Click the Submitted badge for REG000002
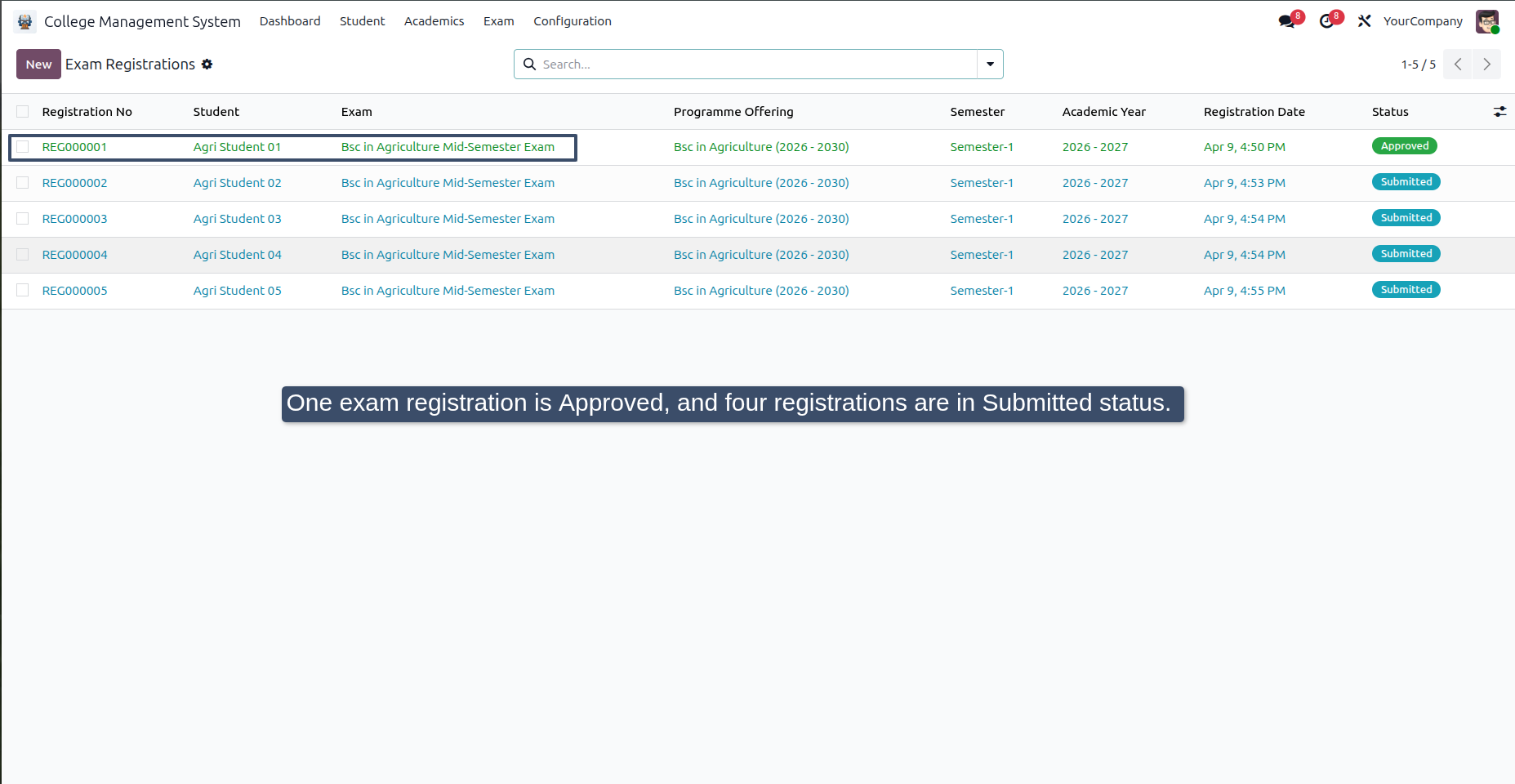 (1406, 182)
